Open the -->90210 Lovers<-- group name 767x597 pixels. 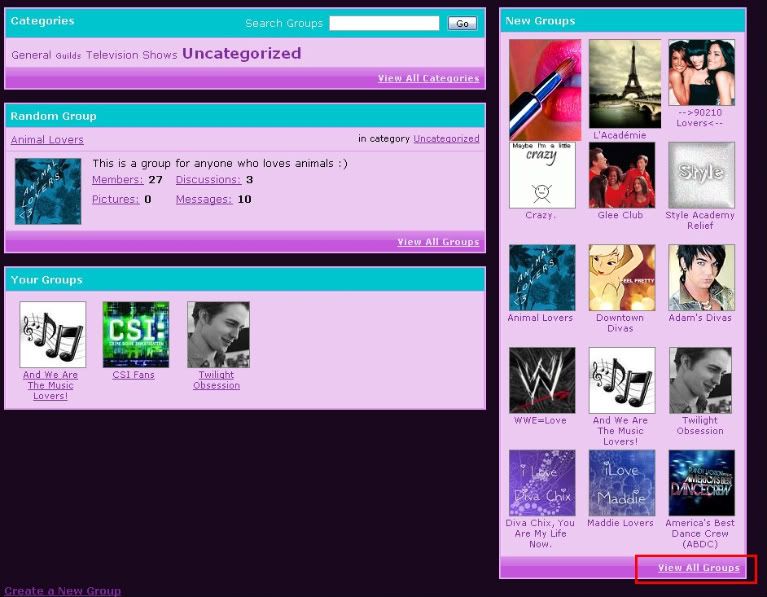(x=699, y=117)
